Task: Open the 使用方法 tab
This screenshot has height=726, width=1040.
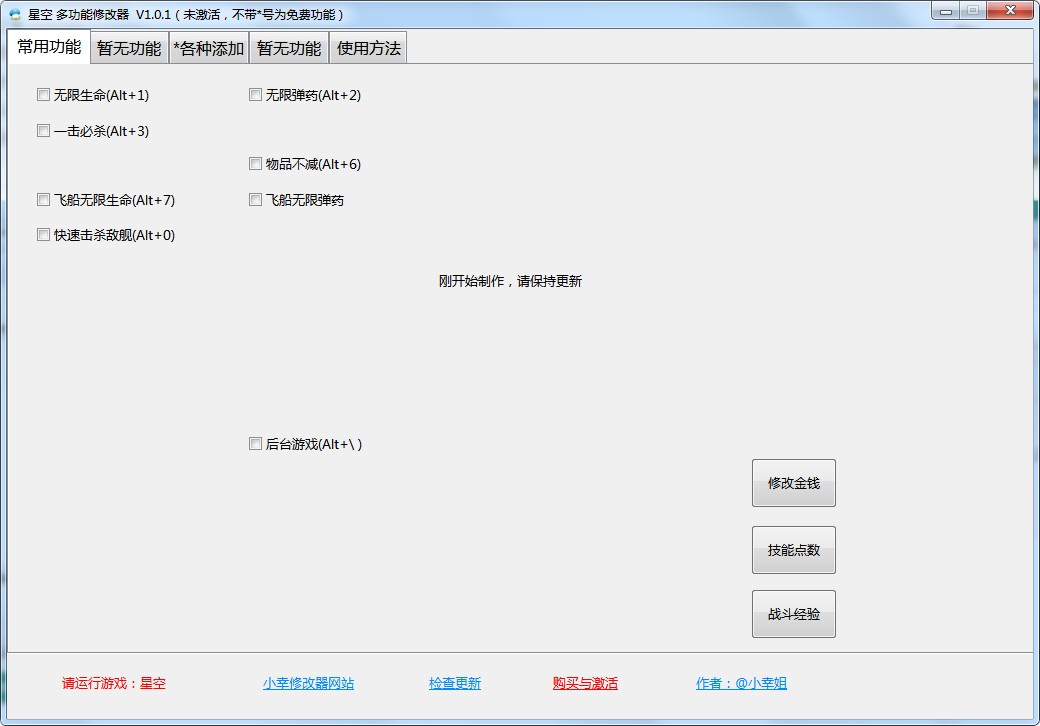Action: (368, 48)
